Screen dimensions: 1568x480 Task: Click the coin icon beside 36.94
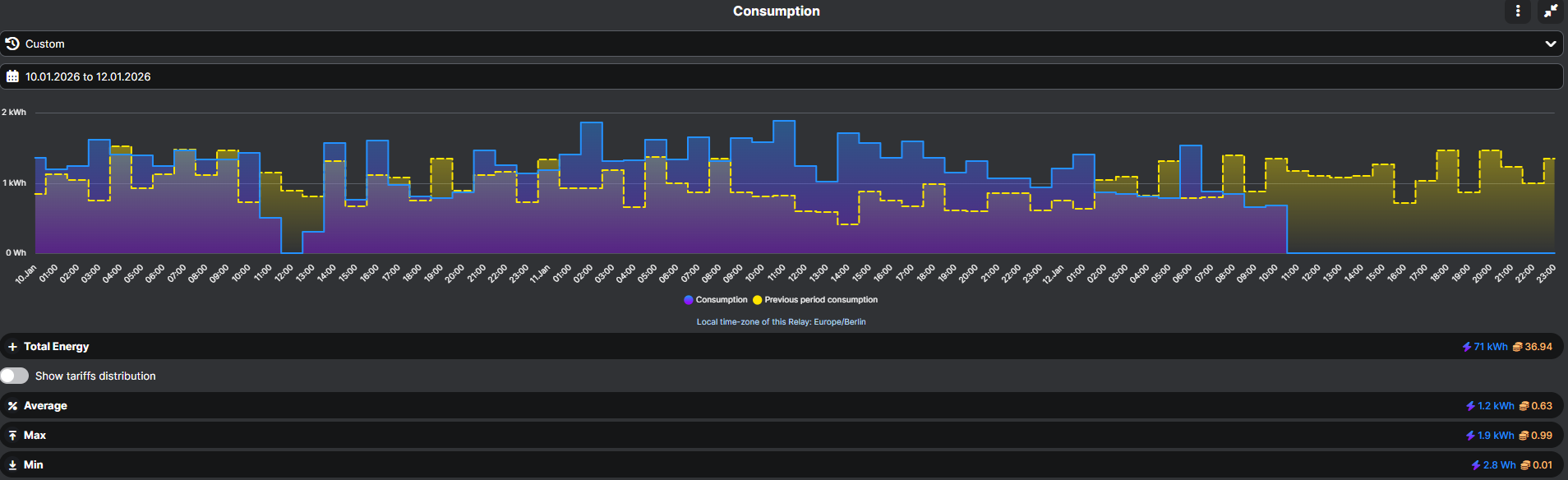click(x=1518, y=347)
